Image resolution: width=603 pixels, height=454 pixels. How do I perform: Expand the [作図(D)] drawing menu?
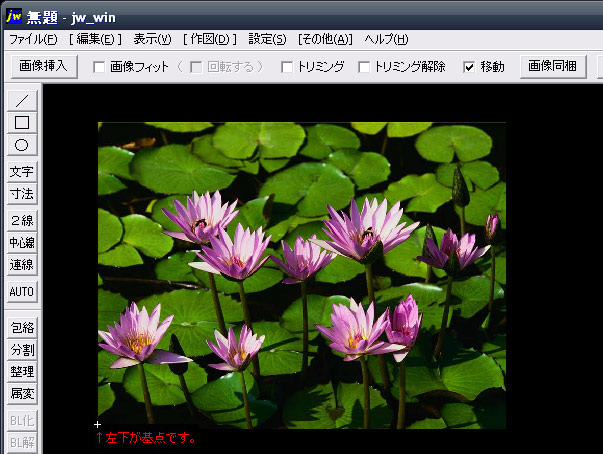(210, 39)
